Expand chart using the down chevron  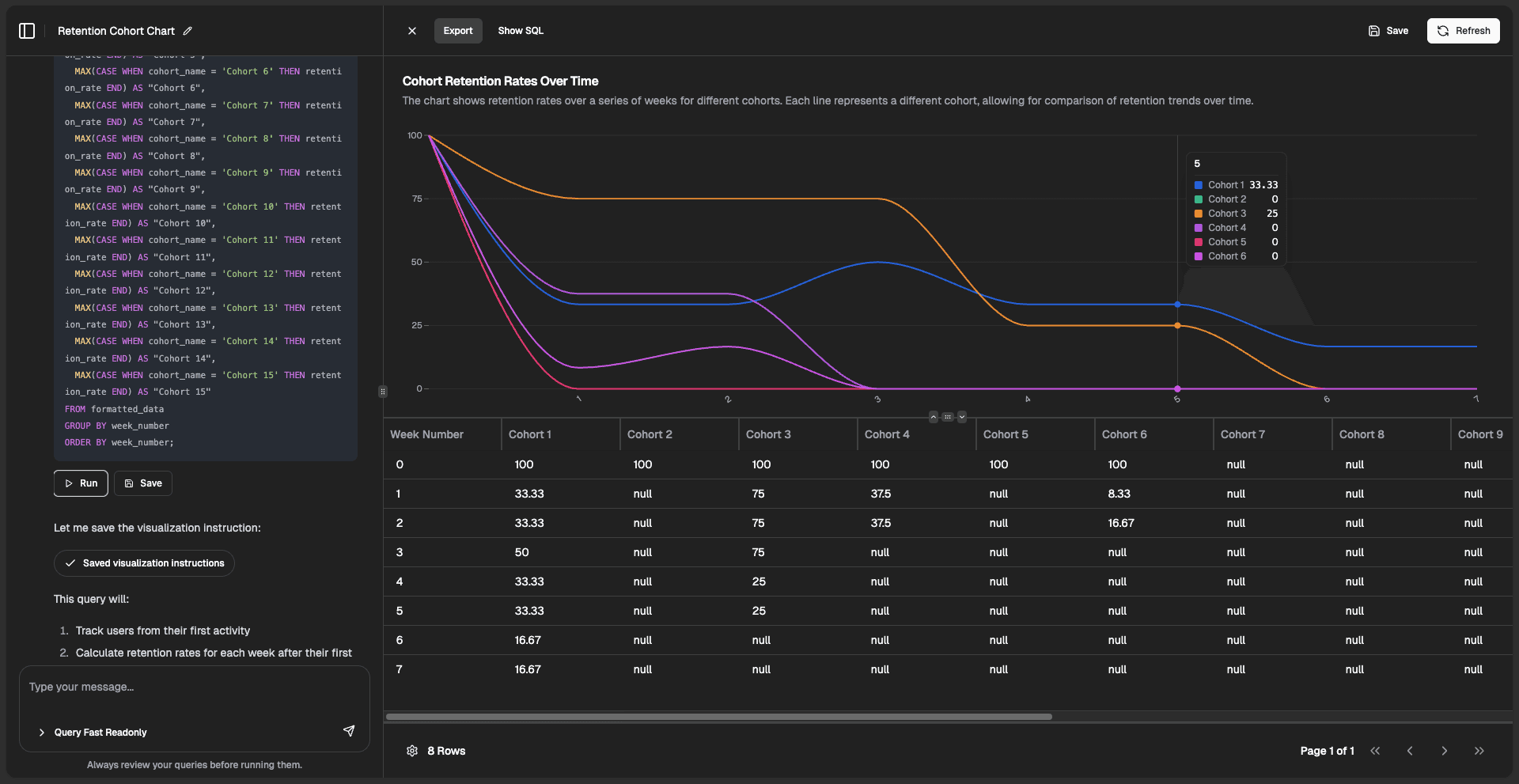(x=962, y=417)
